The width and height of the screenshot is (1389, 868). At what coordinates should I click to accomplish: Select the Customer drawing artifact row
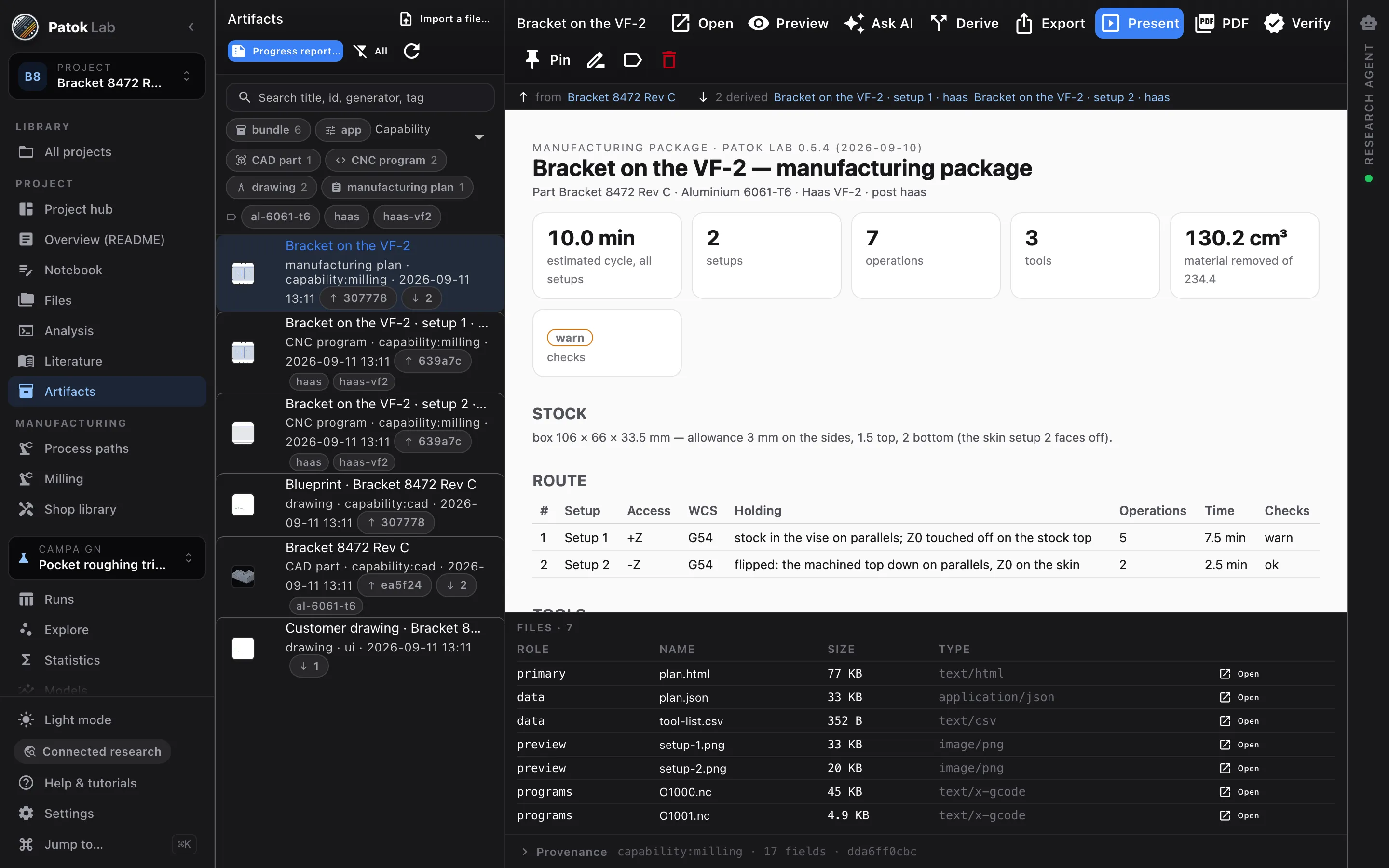tap(360, 649)
